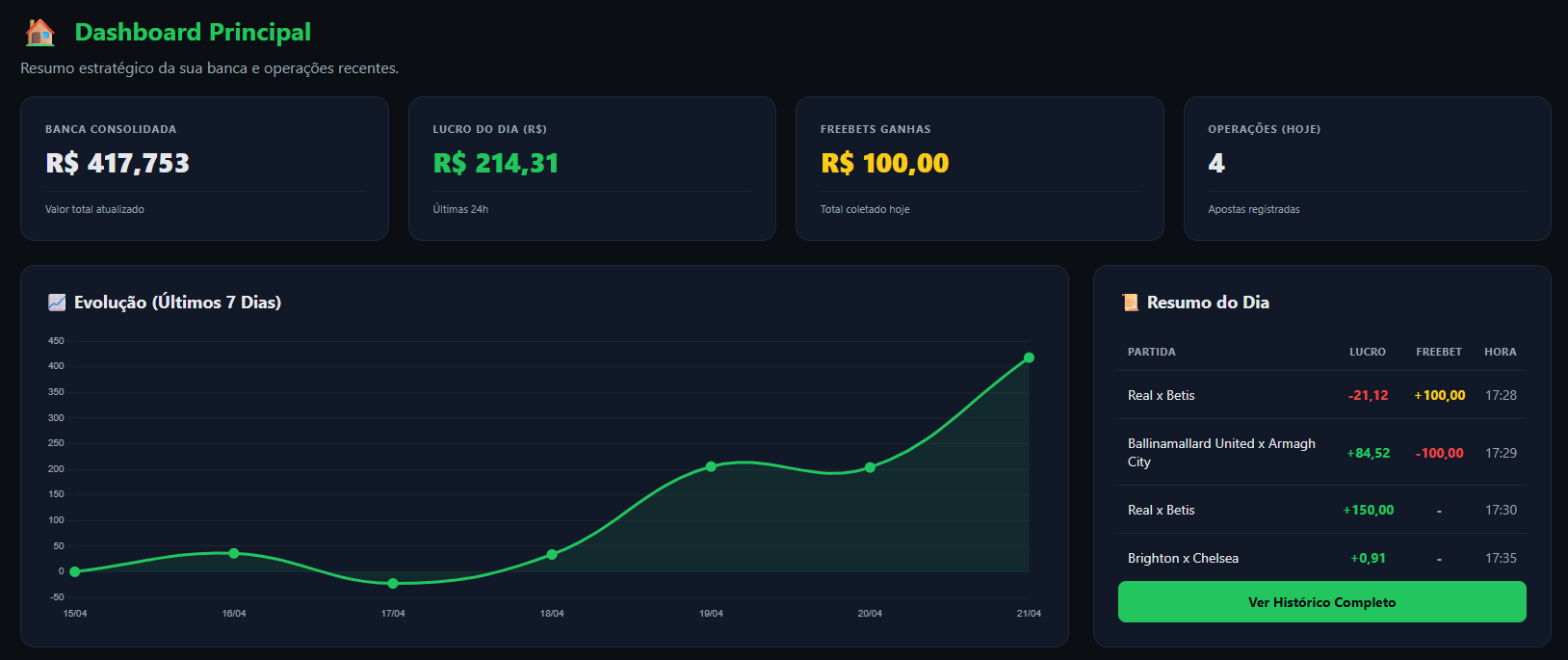Open Ver Histórico Completo
This screenshot has height=660, width=1568.
tap(1321, 602)
